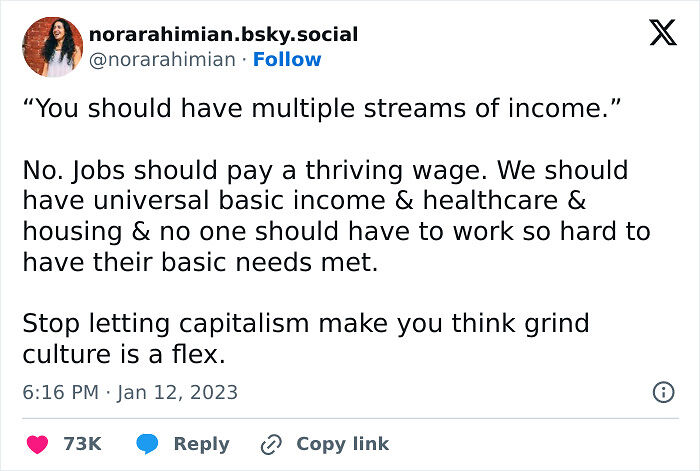
Task: Click the Jan 12, 2023 date
Action: pos(177,392)
